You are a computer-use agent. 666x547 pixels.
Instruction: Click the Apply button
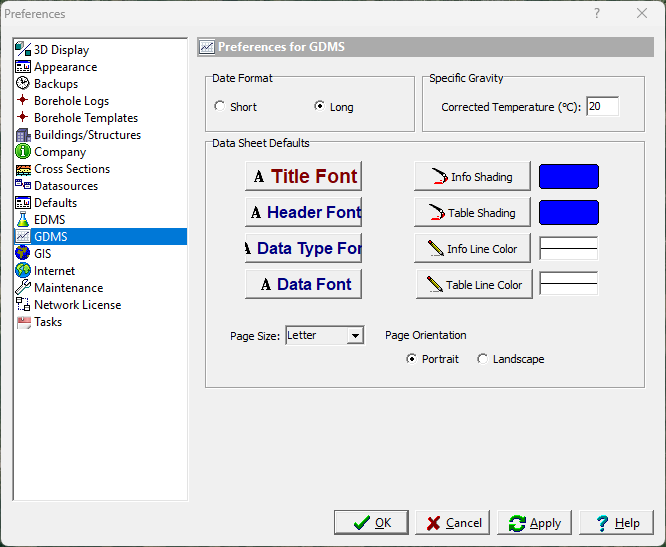click(x=535, y=523)
